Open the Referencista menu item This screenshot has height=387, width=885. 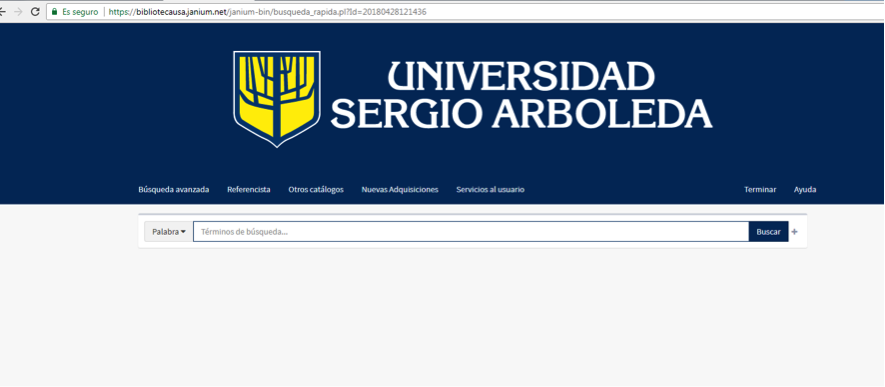click(249, 190)
